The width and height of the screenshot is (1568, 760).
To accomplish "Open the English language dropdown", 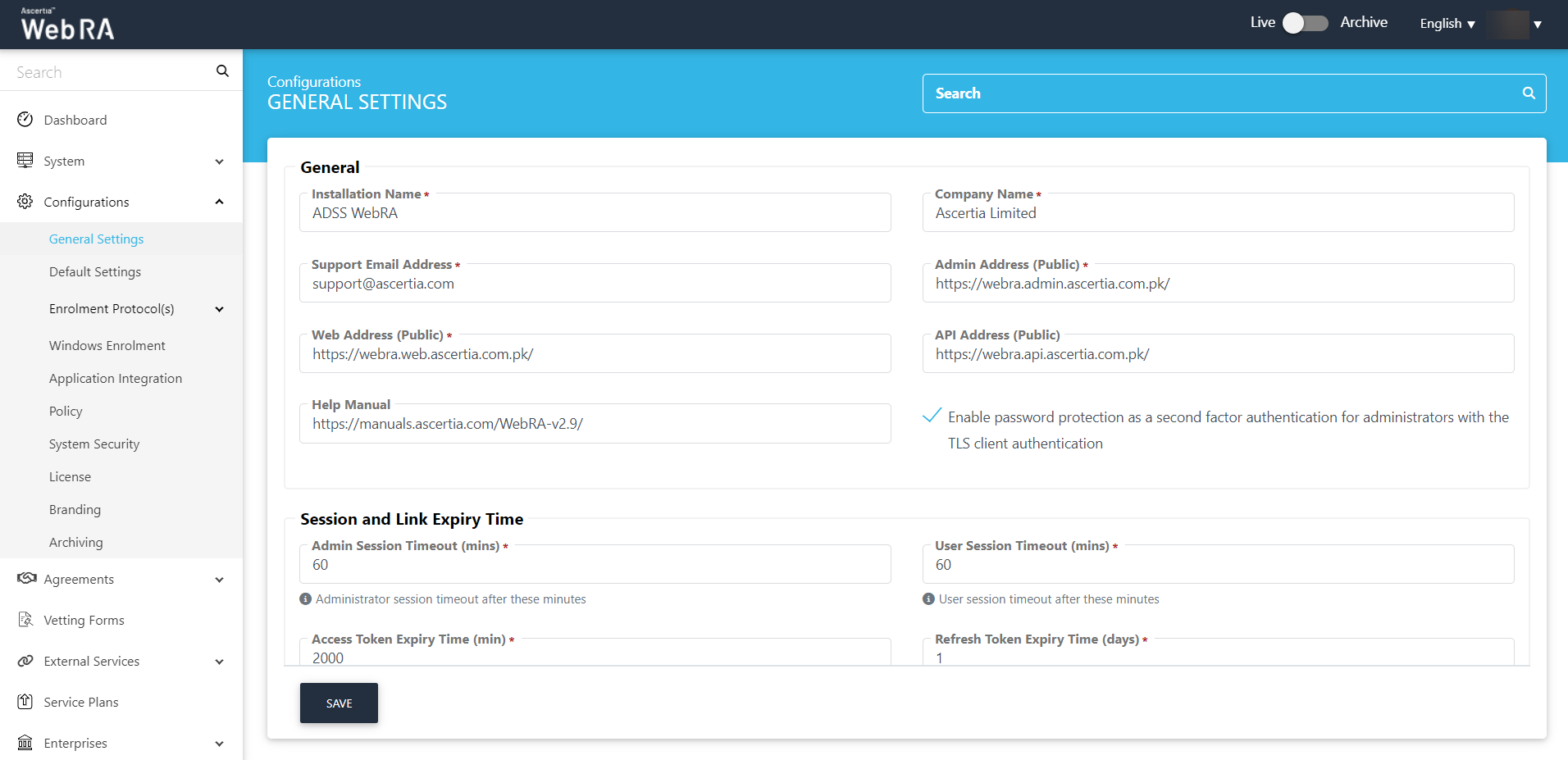I will tap(1447, 24).
